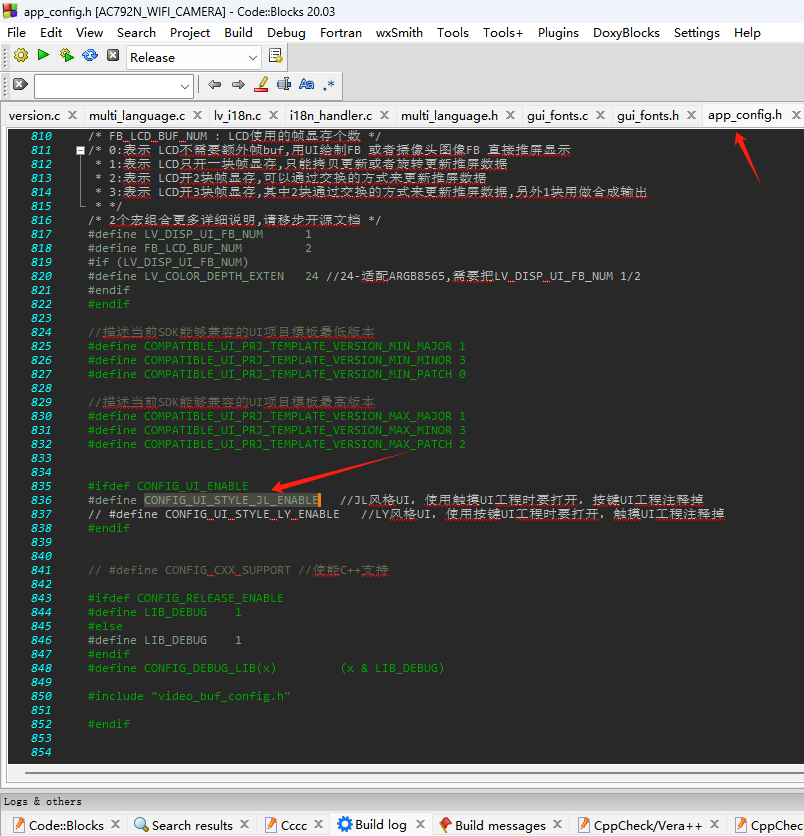The width and height of the screenshot is (804, 836).
Task: Open the Build messages log tab
Action: coord(500,825)
